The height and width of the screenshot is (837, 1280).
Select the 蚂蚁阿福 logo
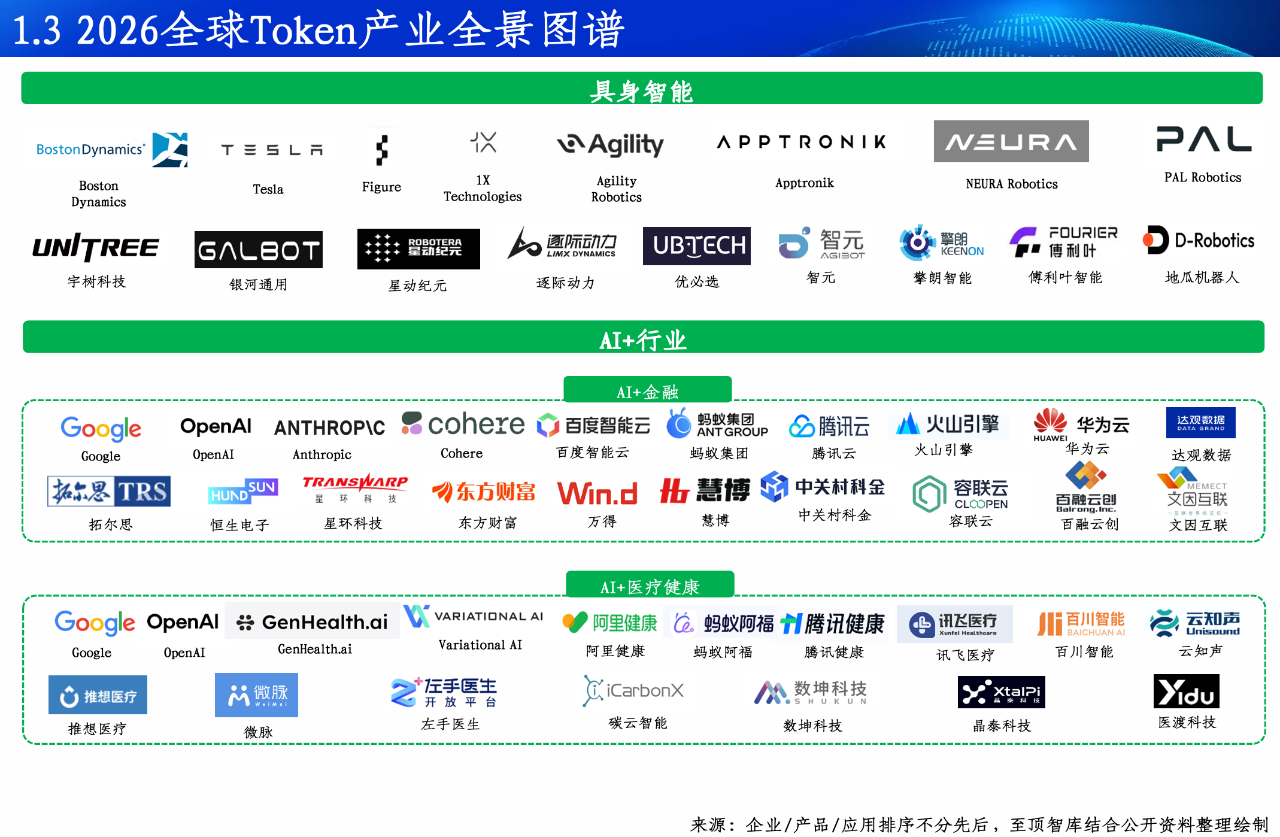724,624
